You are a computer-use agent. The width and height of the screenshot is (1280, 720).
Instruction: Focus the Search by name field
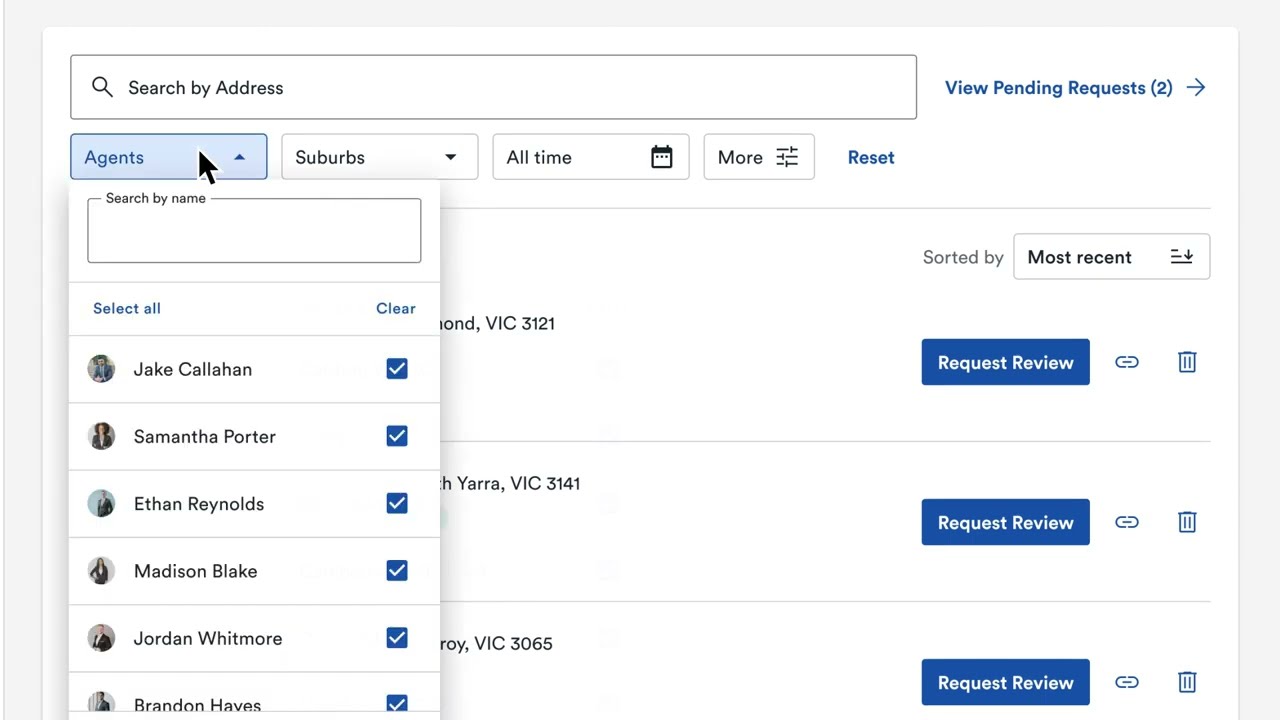coord(254,231)
